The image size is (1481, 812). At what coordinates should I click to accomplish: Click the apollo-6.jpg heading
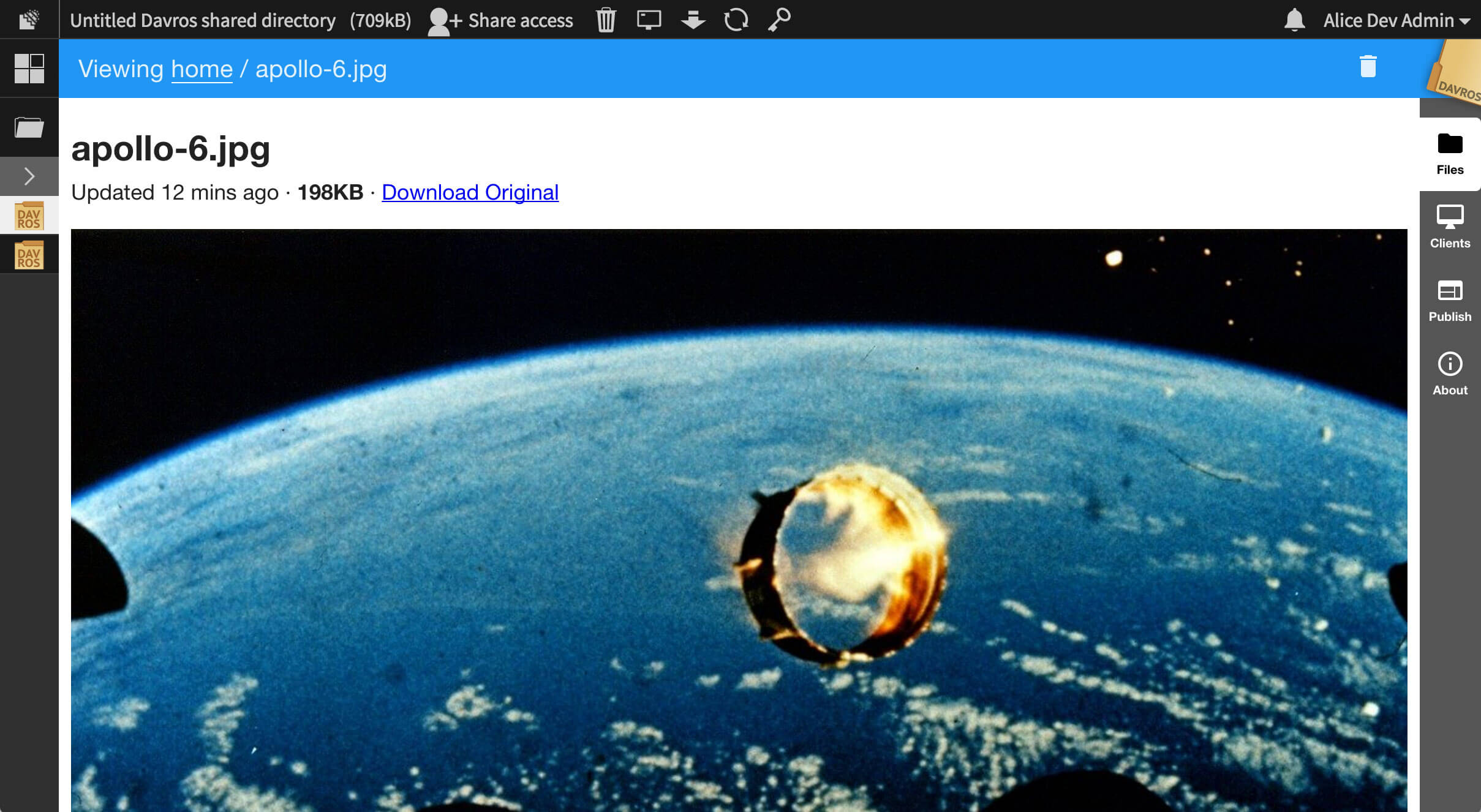click(170, 148)
